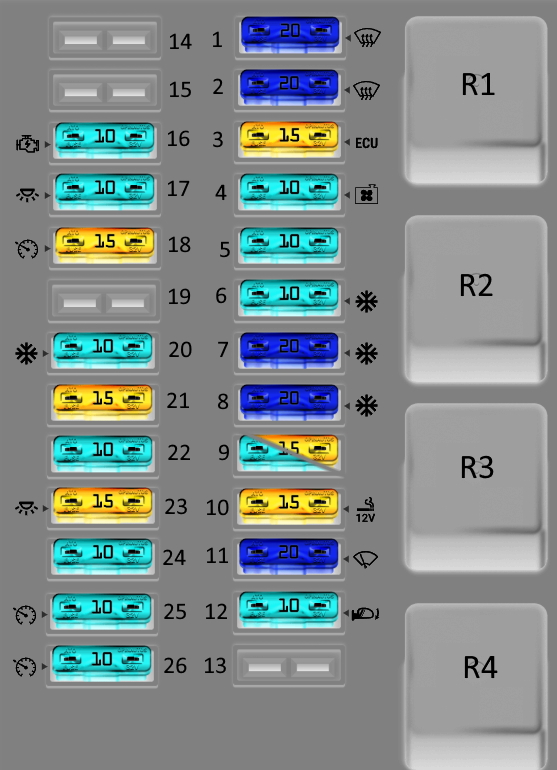Click the cyan 10 amp fuse in slot 5
This screenshot has height=770, width=557.
pyautogui.click(x=289, y=245)
